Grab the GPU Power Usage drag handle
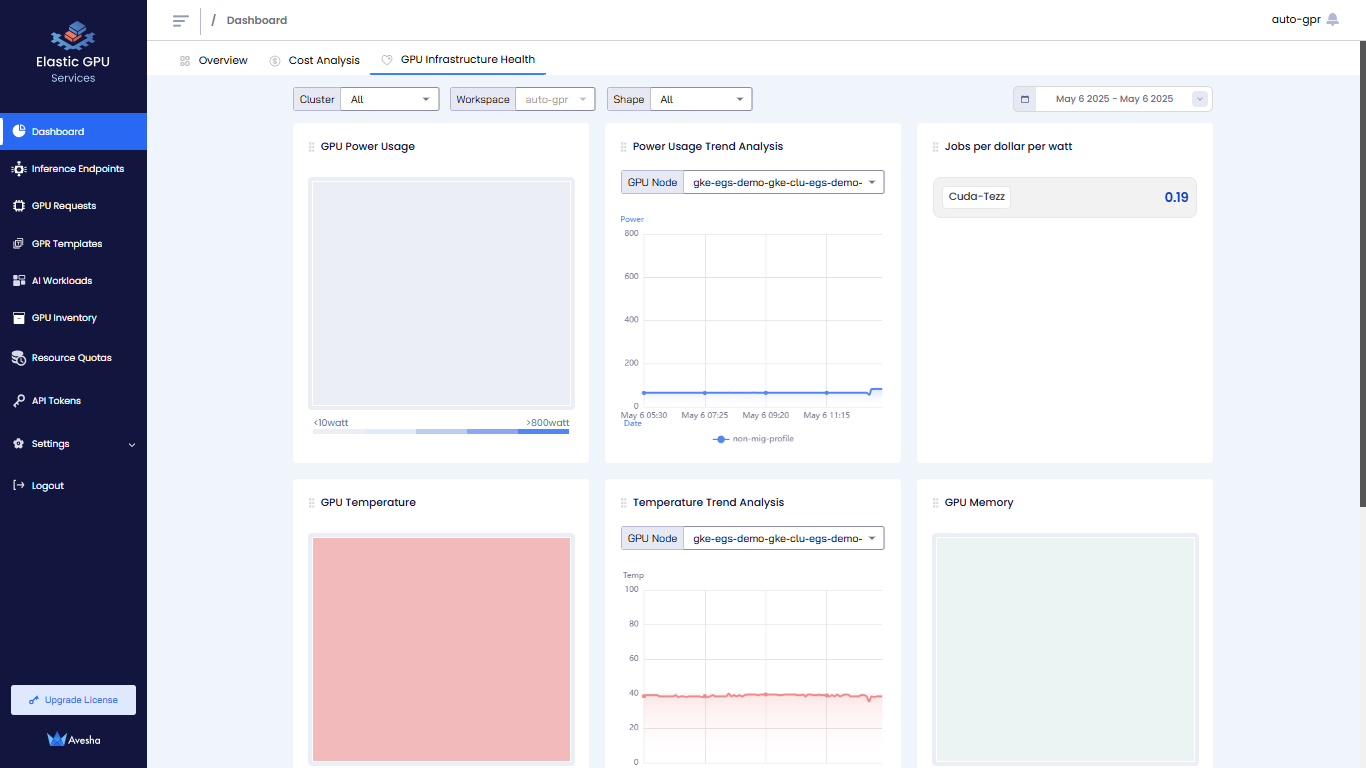 [311, 147]
